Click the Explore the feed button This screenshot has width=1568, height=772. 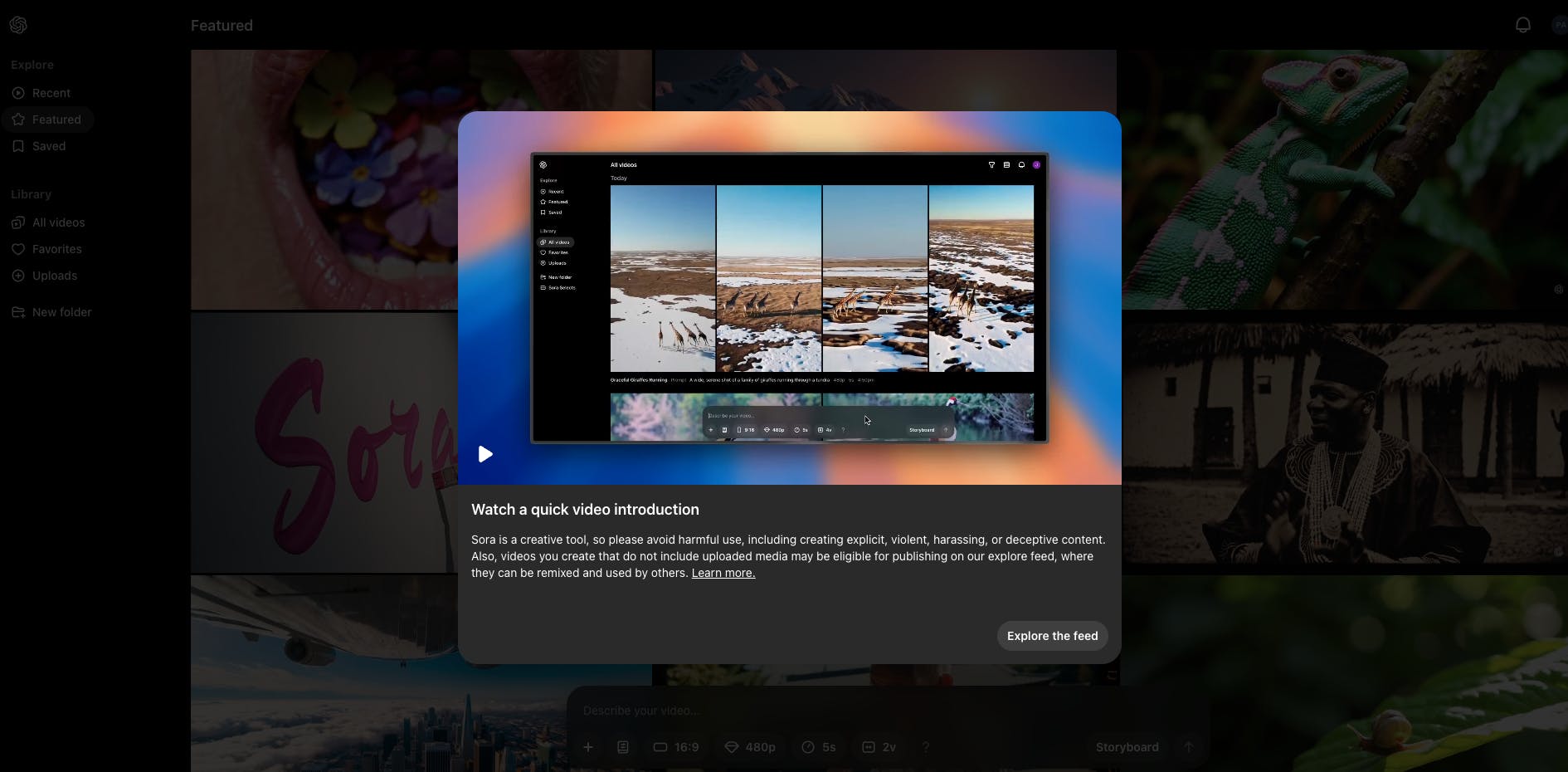click(1052, 636)
